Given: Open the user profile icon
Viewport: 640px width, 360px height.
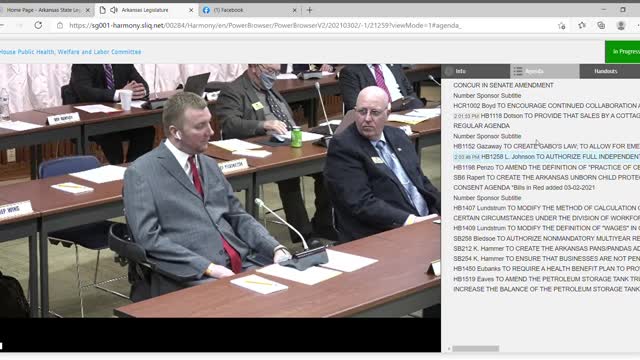Looking at the screenshot, I should pyautogui.click(x=621, y=25).
